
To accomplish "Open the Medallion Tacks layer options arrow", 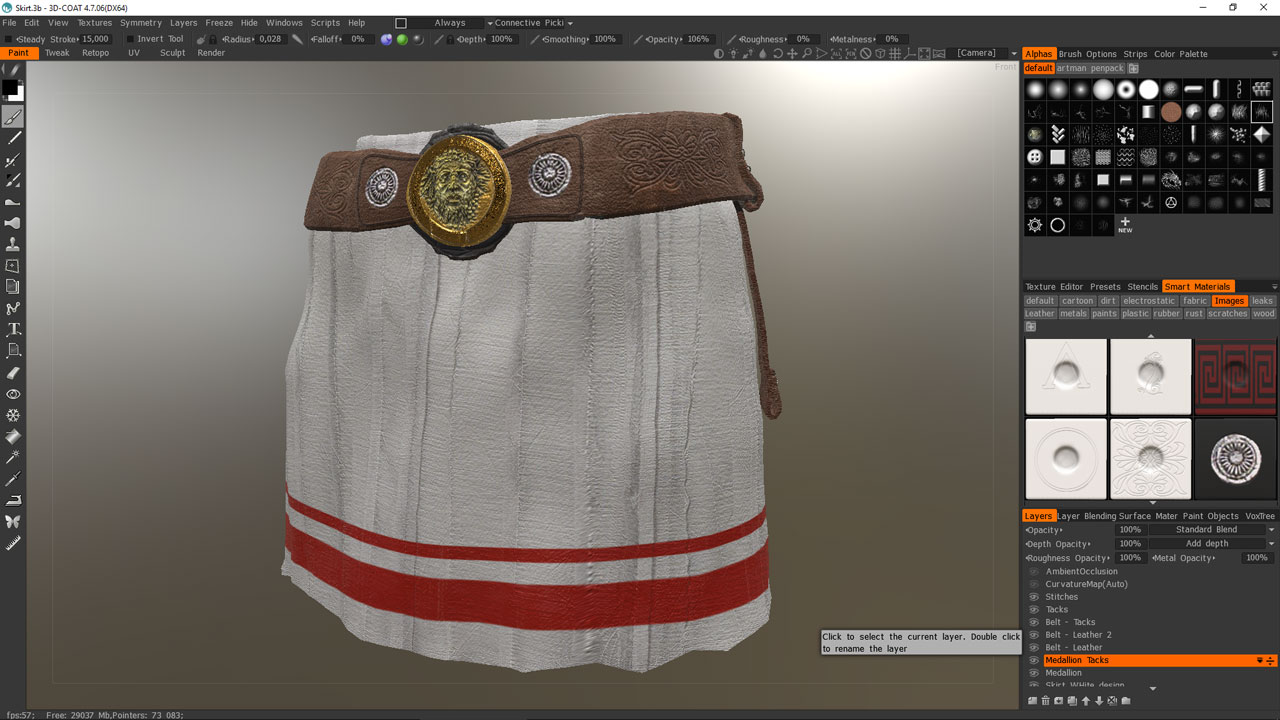I will click(x=1260, y=661).
